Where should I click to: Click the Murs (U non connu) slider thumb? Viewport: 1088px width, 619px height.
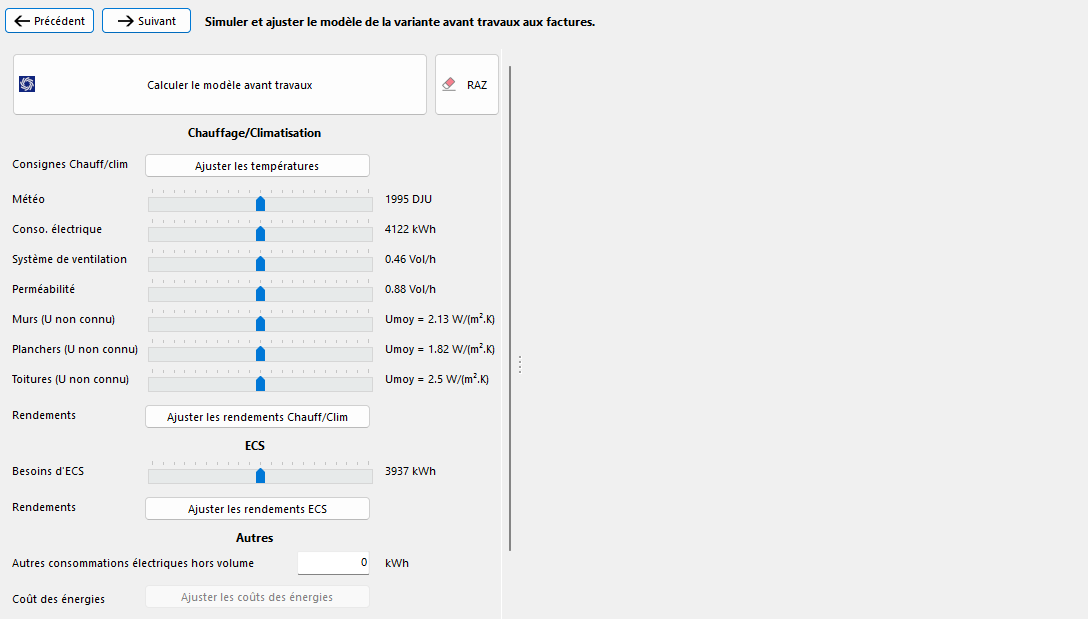[x=260, y=324]
